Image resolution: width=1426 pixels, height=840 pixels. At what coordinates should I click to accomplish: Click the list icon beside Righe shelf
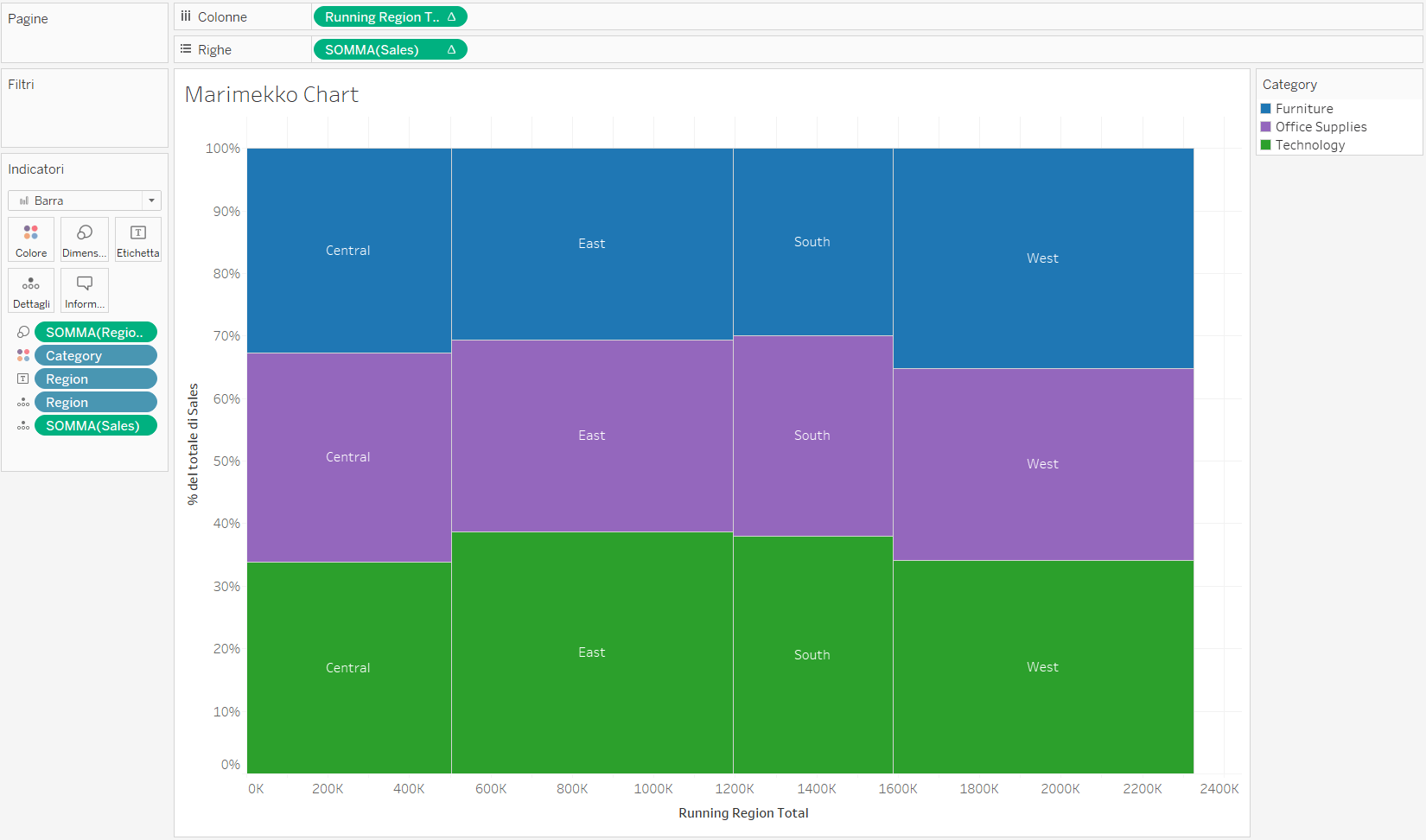[185, 48]
